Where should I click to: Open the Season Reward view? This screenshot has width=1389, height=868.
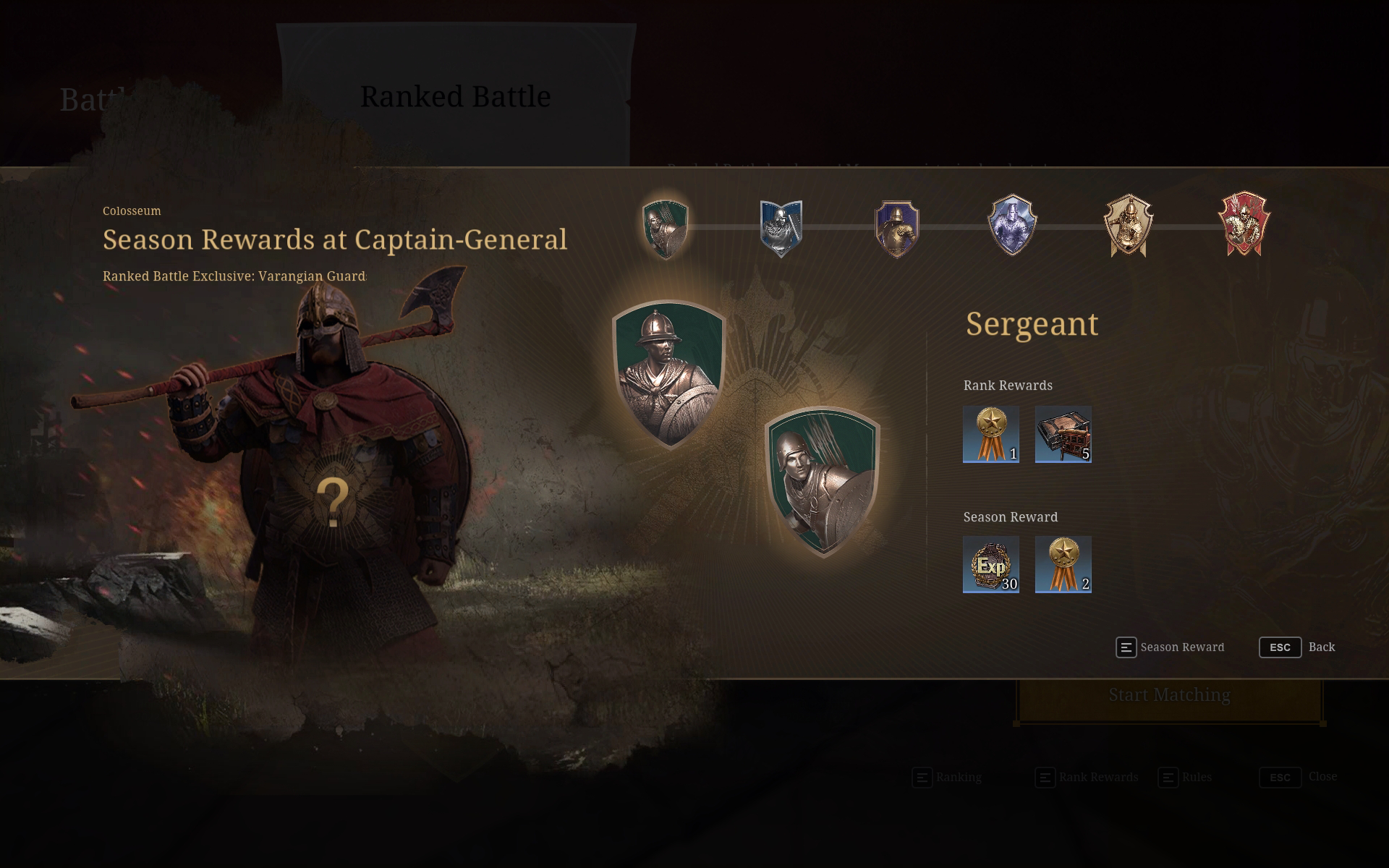click(x=1170, y=647)
